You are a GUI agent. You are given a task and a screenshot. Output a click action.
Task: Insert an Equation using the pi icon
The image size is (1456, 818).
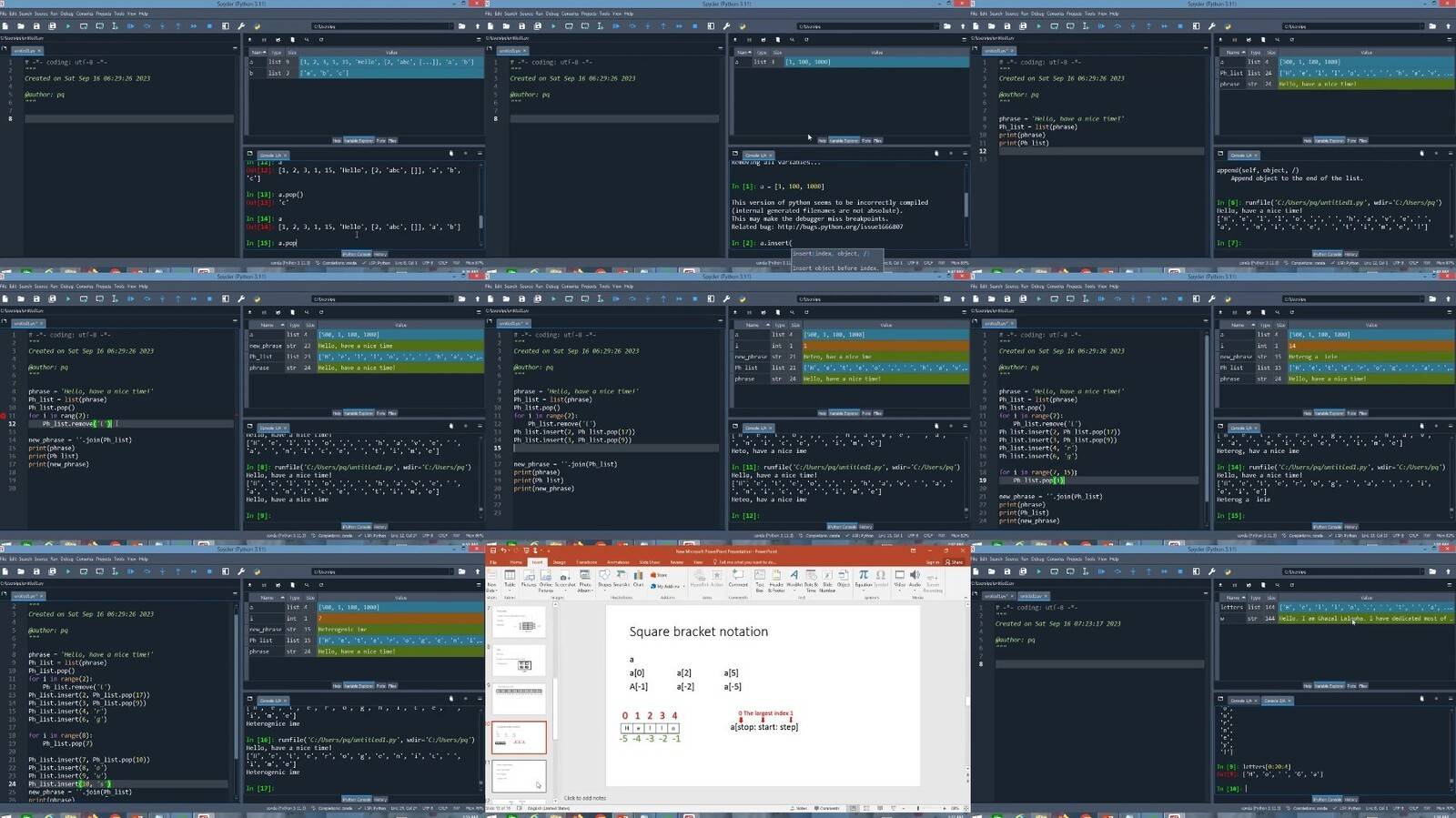pyautogui.click(x=864, y=580)
